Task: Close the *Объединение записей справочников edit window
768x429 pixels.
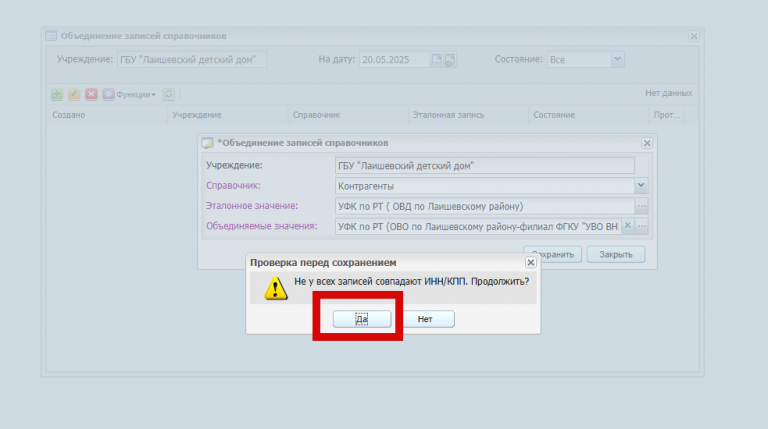Action: click(x=647, y=143)
